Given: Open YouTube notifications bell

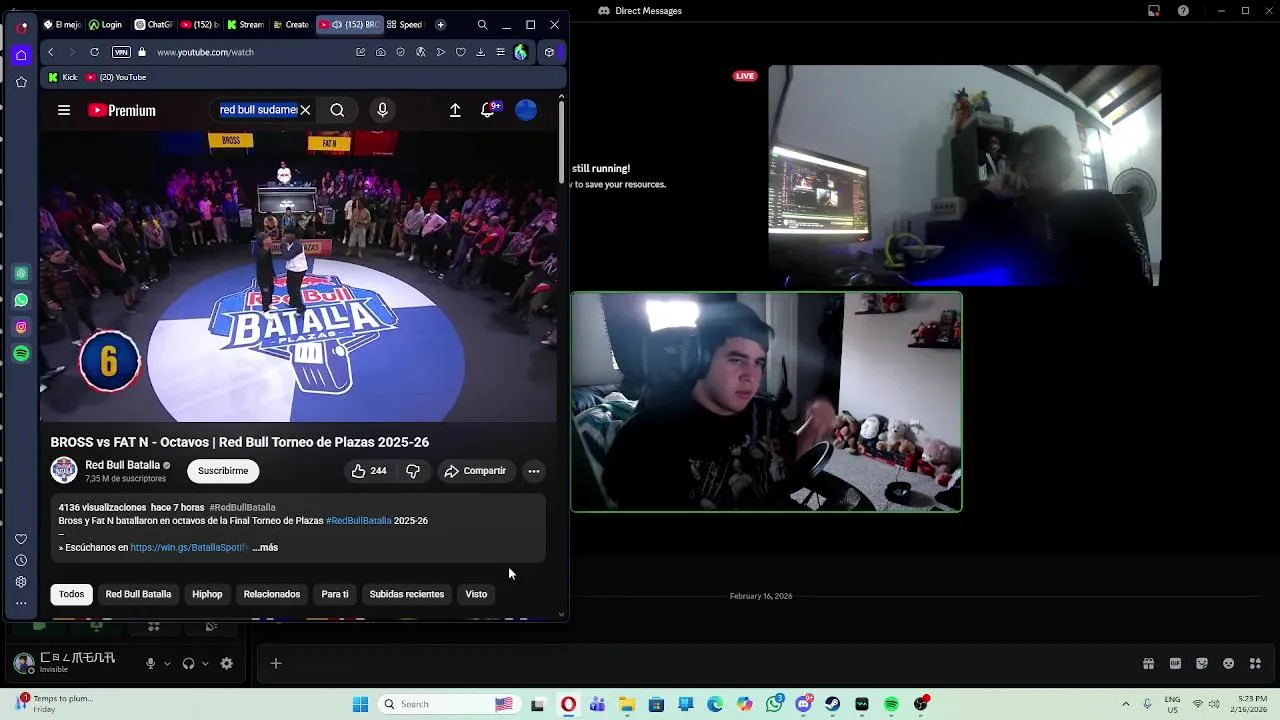Looking at the screenshot, I should coord(488,110).
